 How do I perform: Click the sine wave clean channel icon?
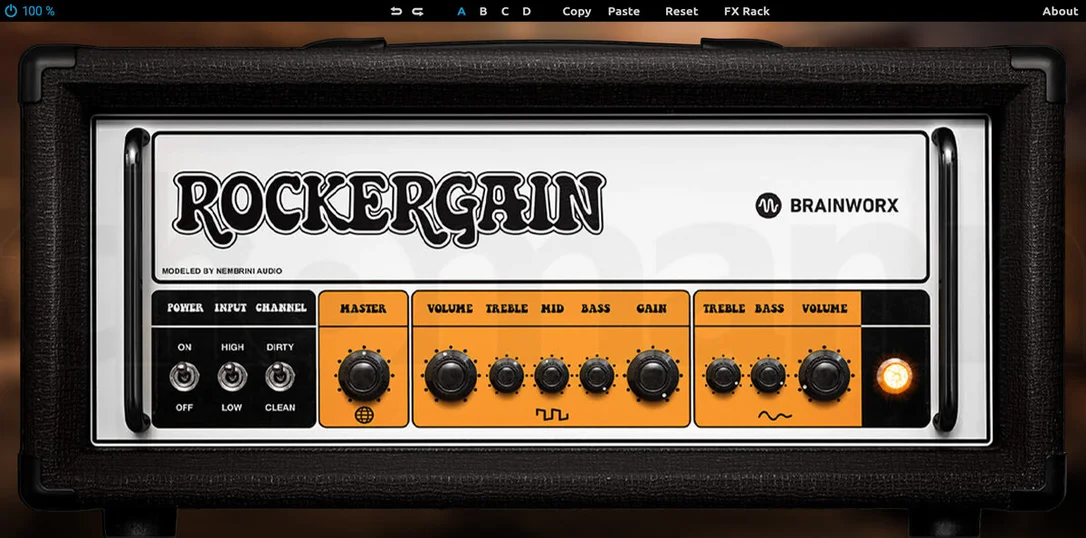[775, 415]
